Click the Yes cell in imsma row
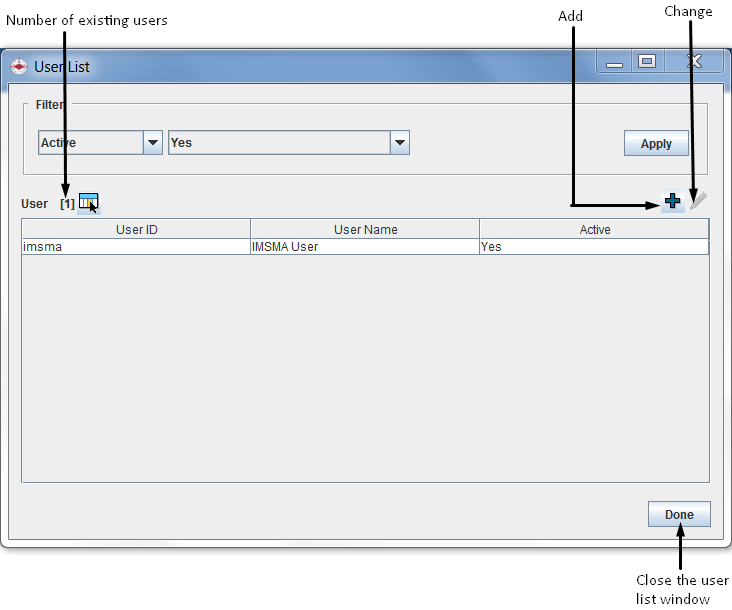 pos(594,246)
